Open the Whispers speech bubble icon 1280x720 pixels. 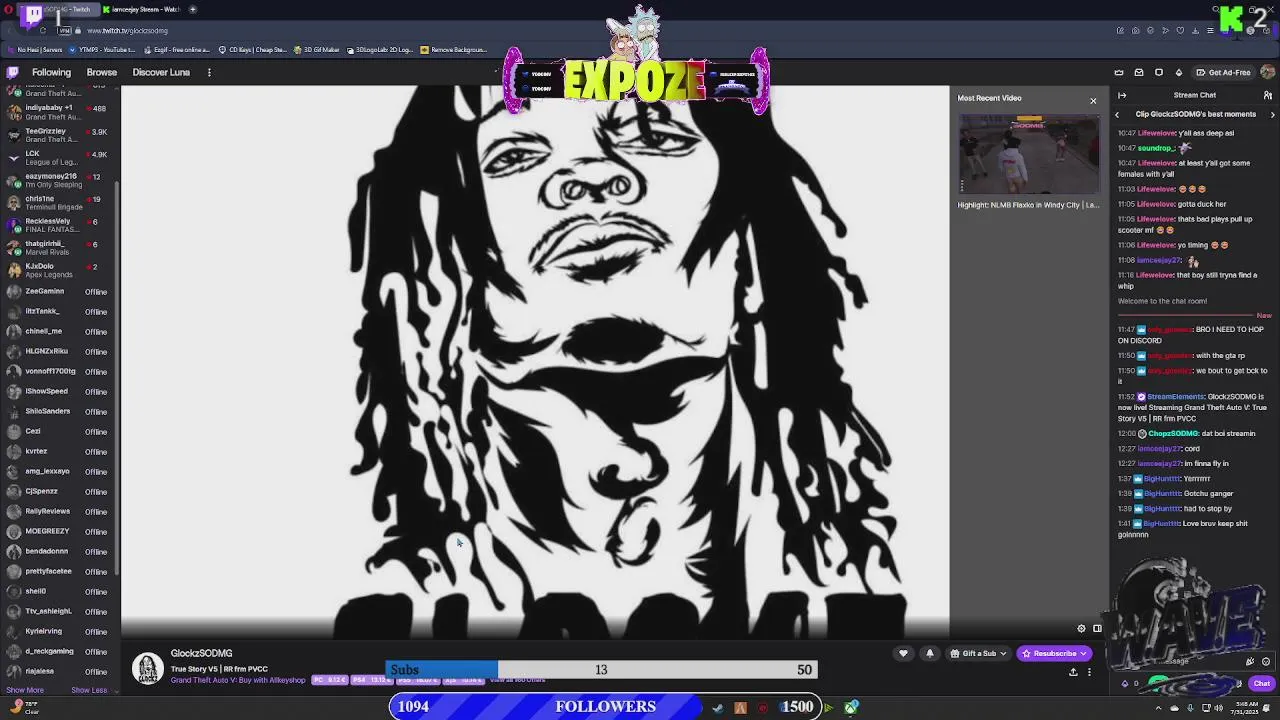tap(1159, 72)
